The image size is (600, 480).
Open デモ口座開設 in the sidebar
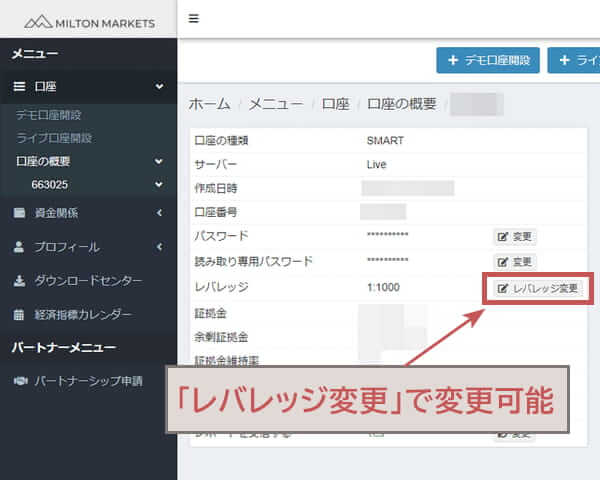pyautogui.click(x=49, y=115)
